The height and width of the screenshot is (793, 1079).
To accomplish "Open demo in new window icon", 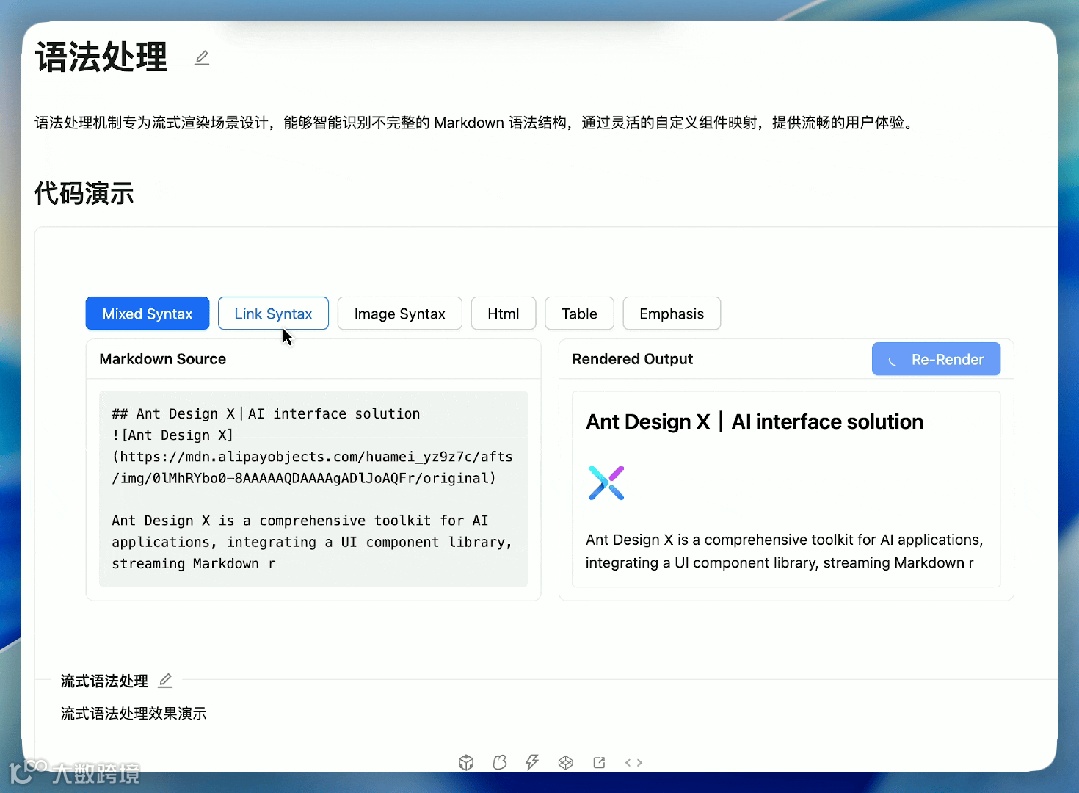I will pyautogui.click(x=599, y=762).
